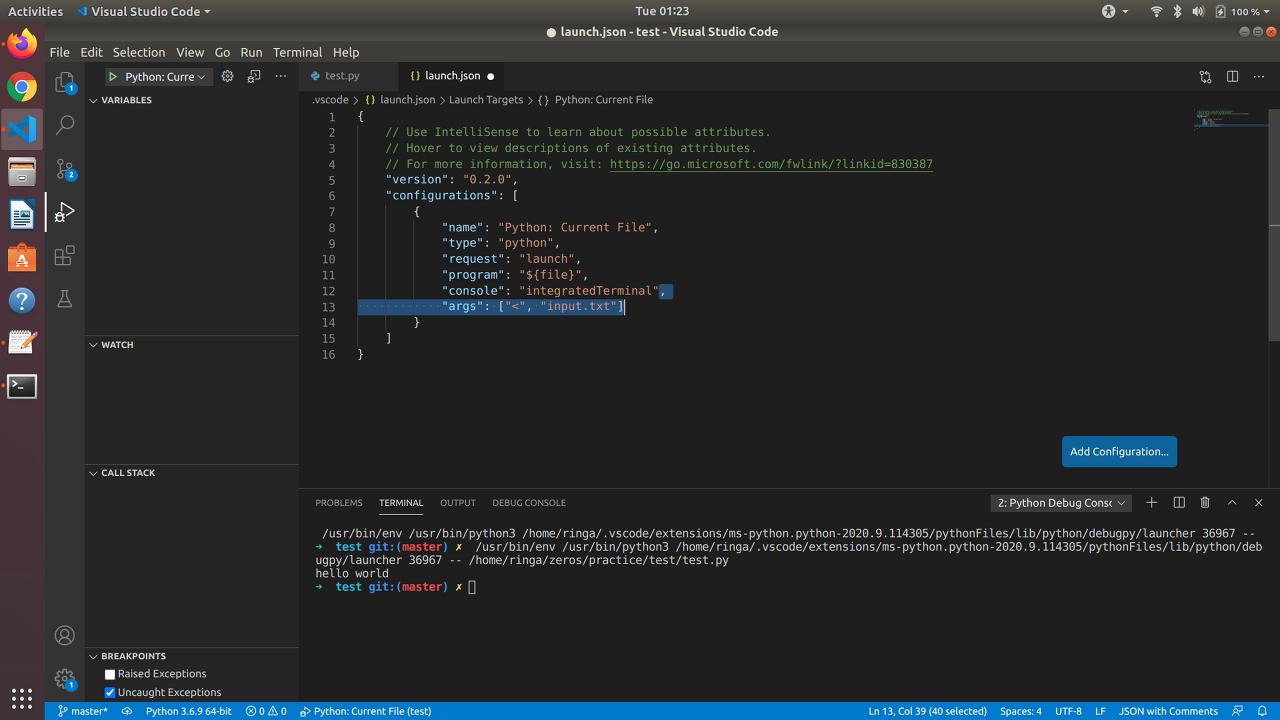Create a new terminal with plus icon
The image size is (1280, 720).
(x=1152, y=503)
